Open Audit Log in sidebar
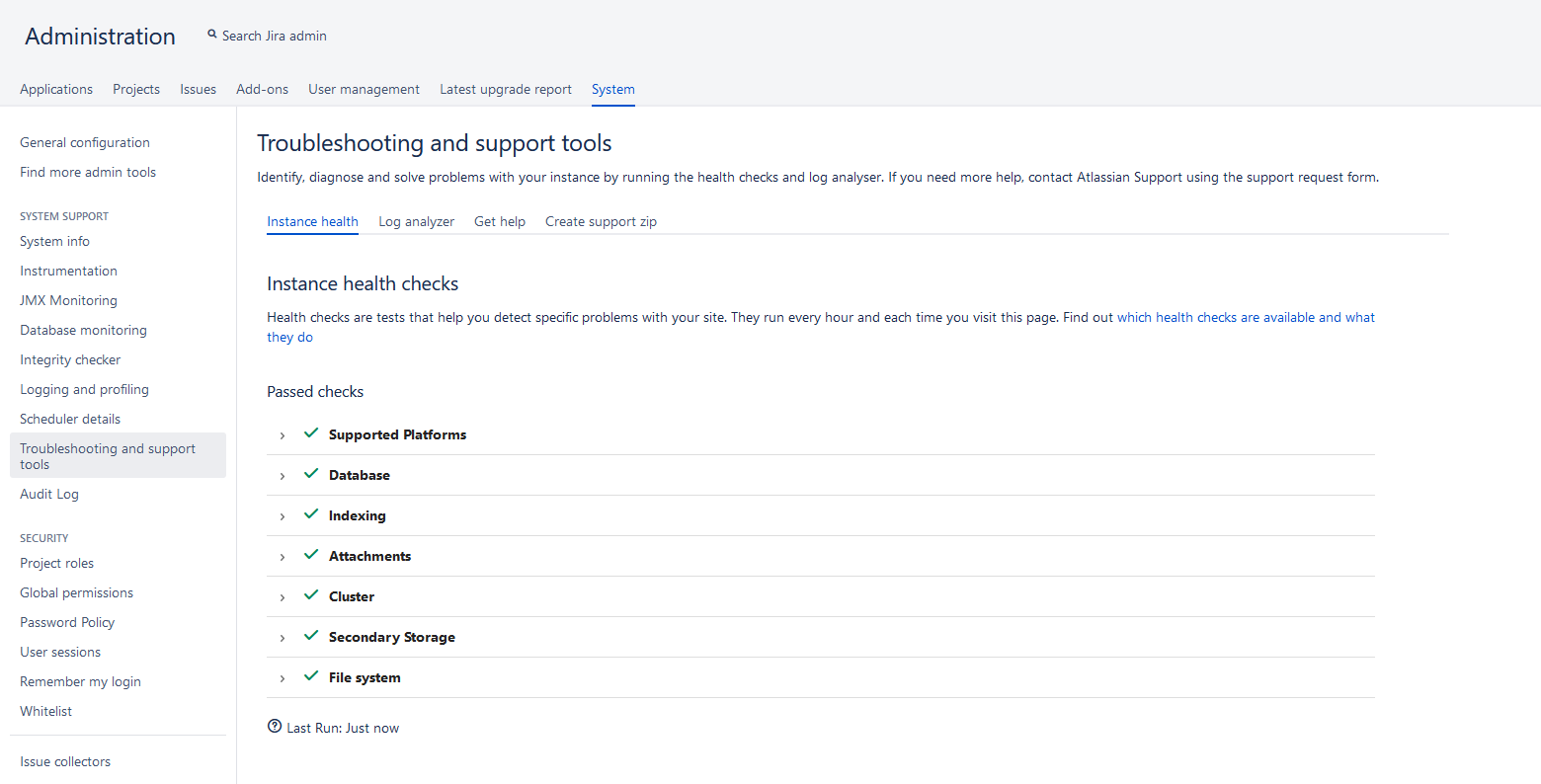Image resolution: width=1541 pixels, height=784 pixels. click(49, 495)
